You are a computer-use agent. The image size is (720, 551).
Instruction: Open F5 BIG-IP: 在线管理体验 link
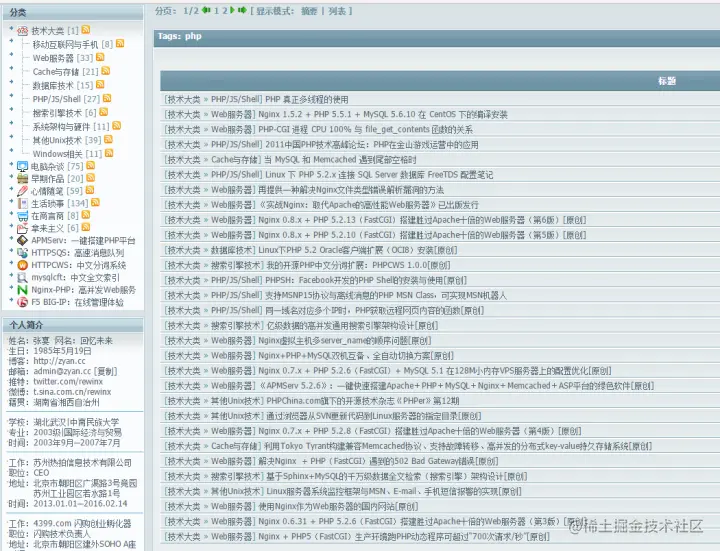[77, 303]
